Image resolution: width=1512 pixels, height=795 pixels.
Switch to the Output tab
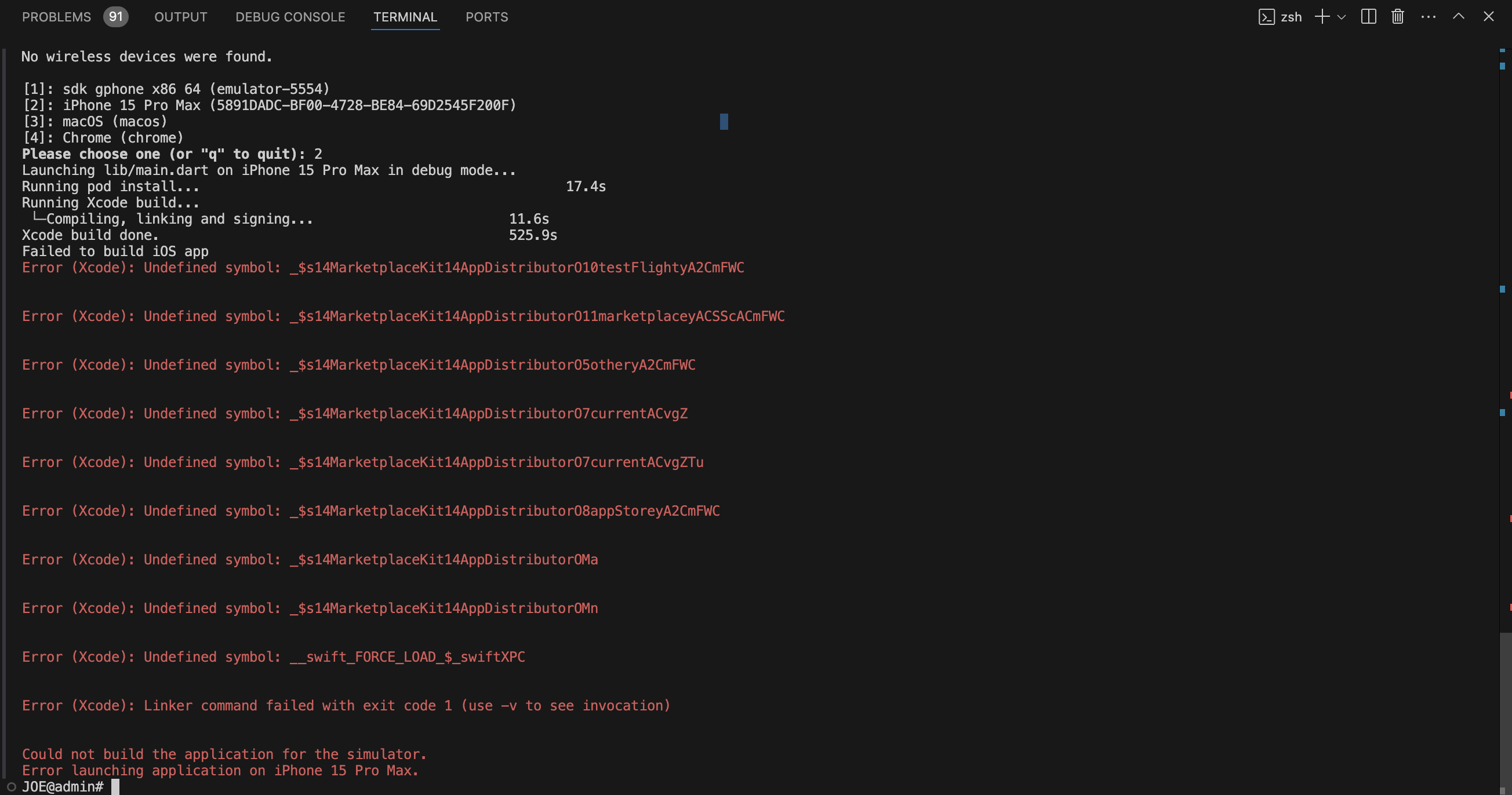click(x=181, y=17)
